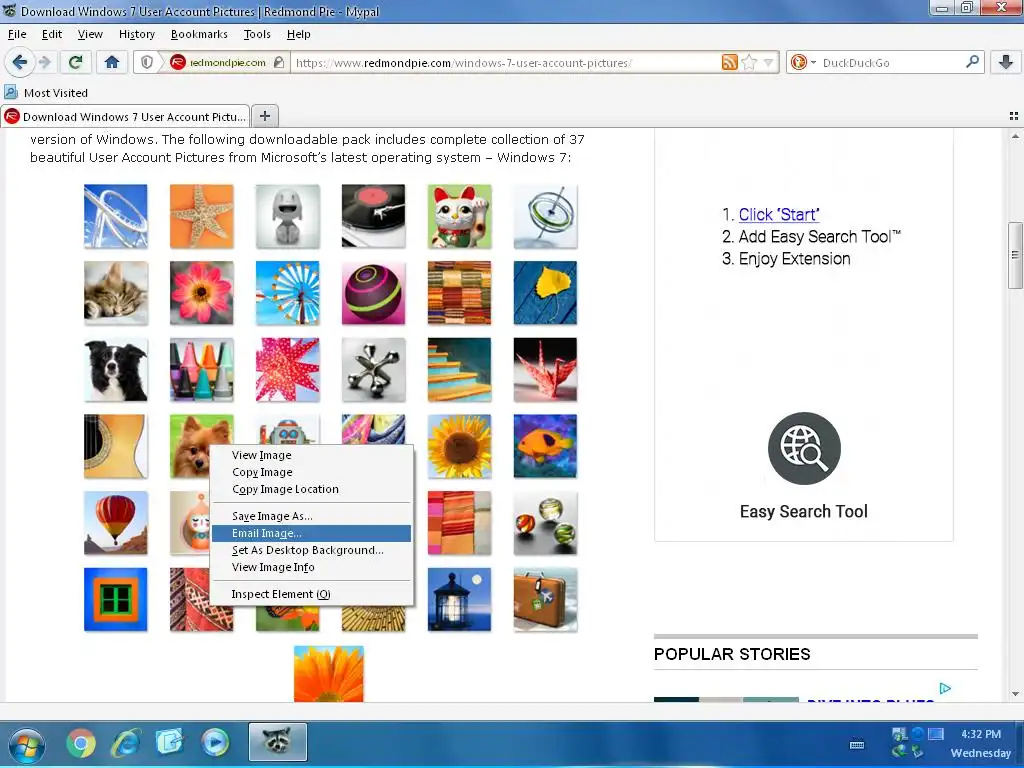Open Windows Media Player taskbar icon
This screenshot has height=768, width=1024.
click(215, 743)
